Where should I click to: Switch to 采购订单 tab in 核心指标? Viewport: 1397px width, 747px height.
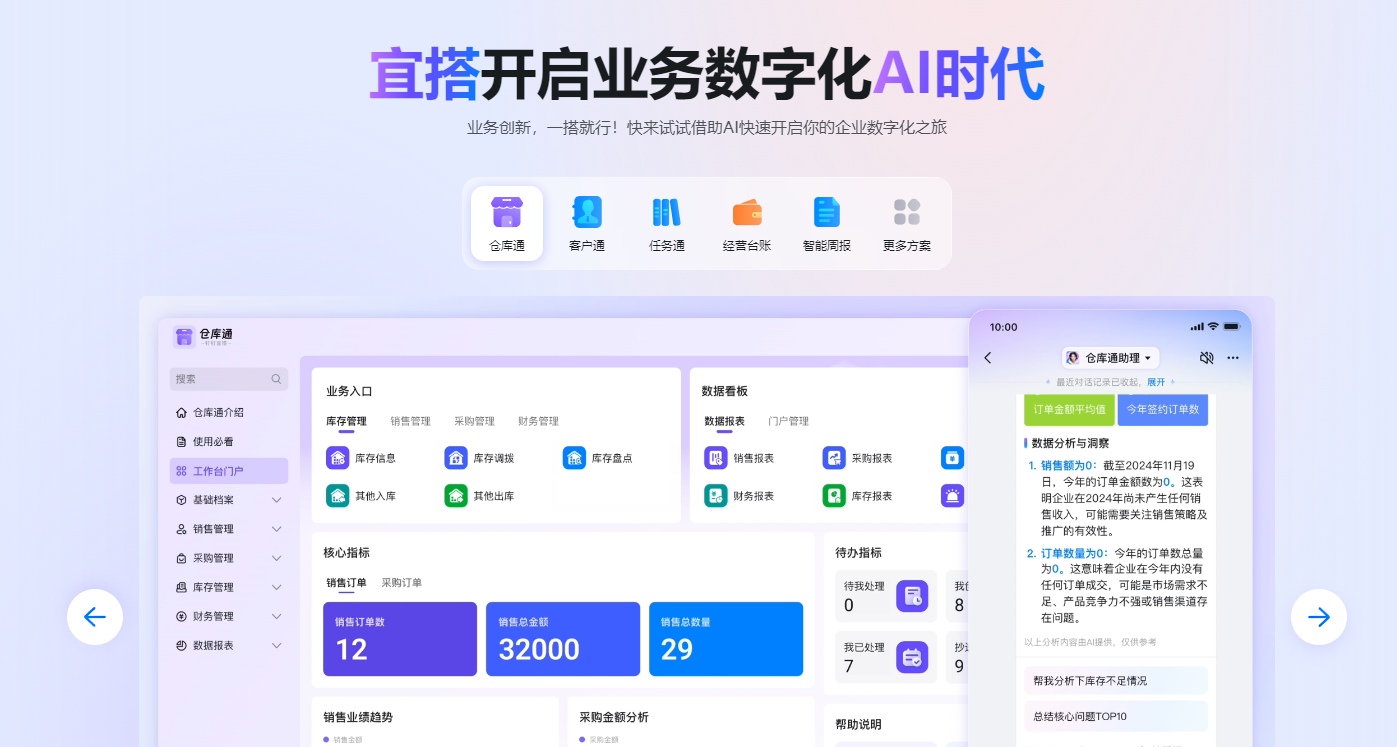tap(401, 582)
